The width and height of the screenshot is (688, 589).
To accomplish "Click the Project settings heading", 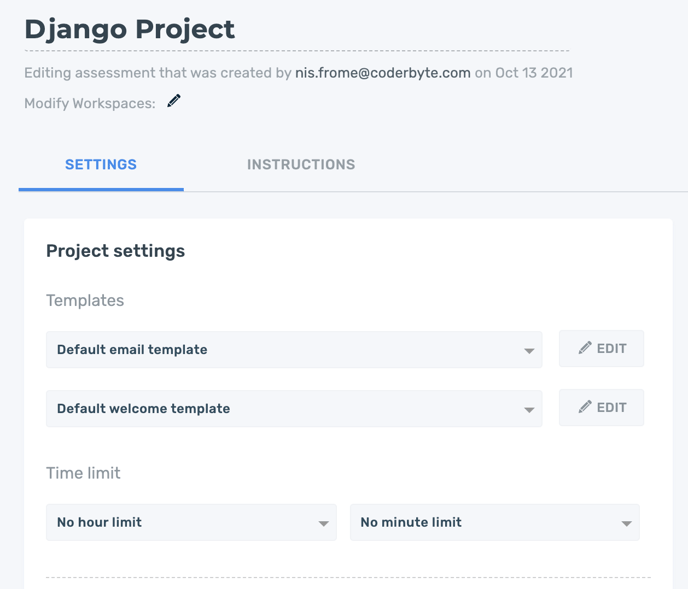I will point(115,251).
